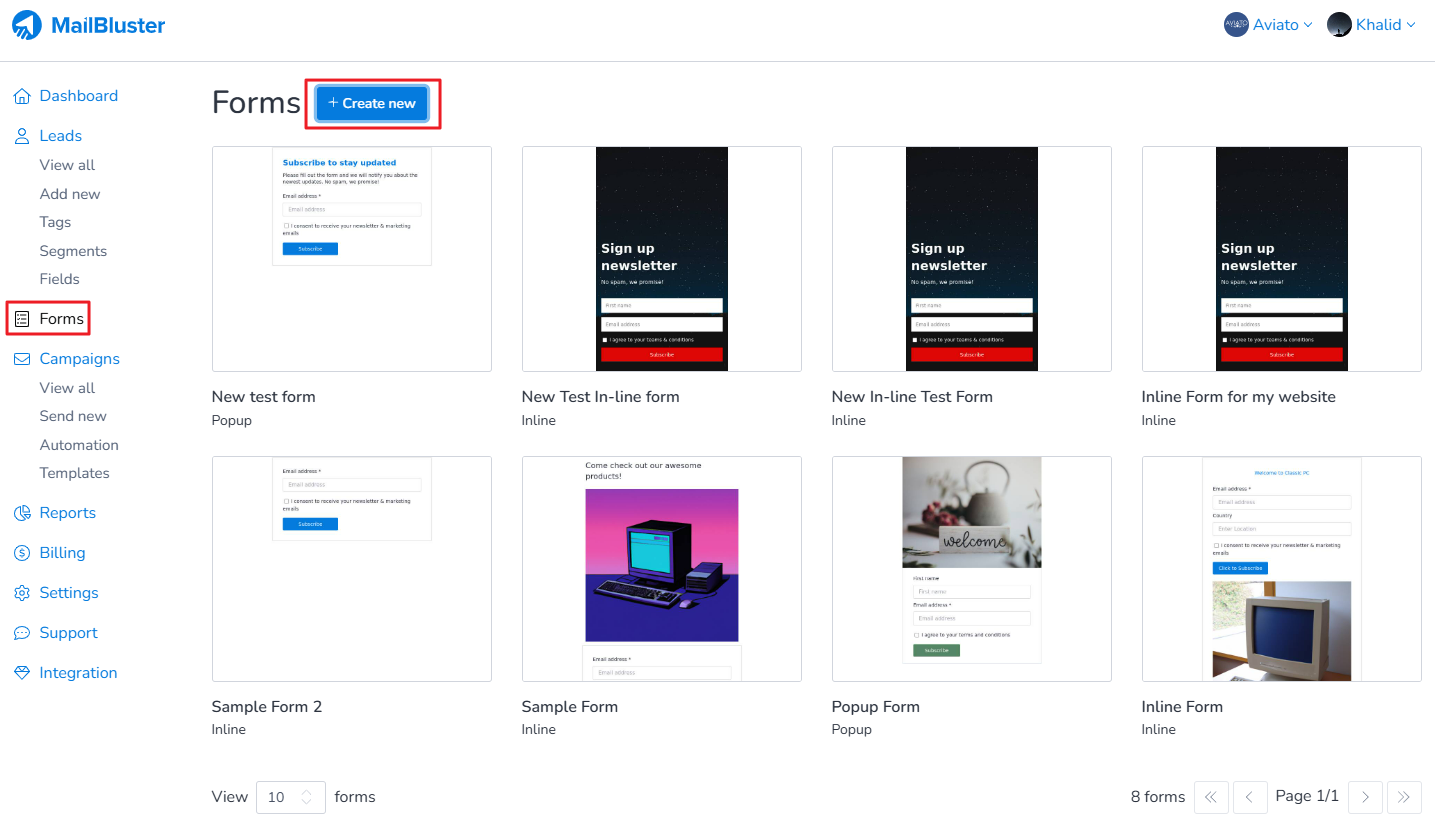Expand the Aviato brand dropdown
1435x825 pixels.
point(1268,25)
